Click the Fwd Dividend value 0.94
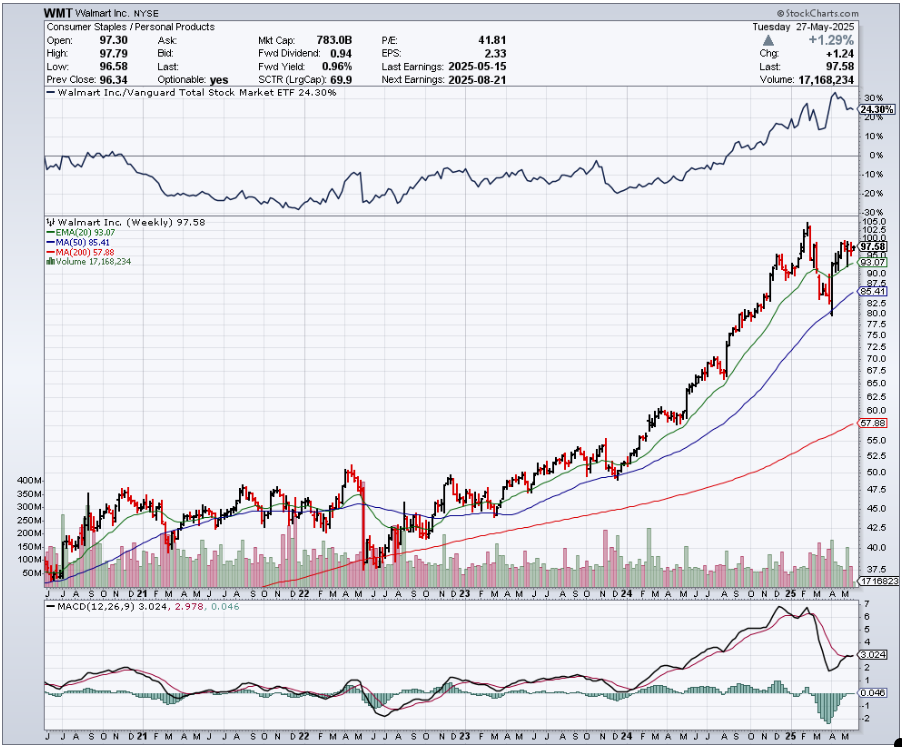 click(x=341, y=53)
